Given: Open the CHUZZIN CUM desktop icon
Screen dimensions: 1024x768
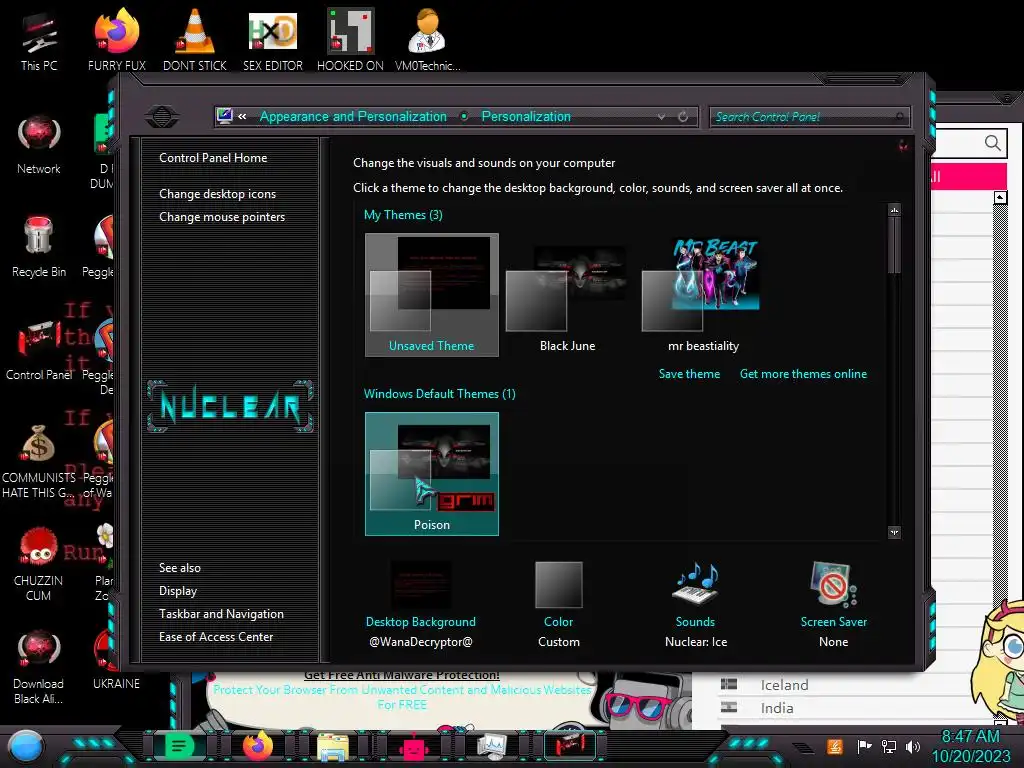Looking at the screenshot, I should [39, 565].
